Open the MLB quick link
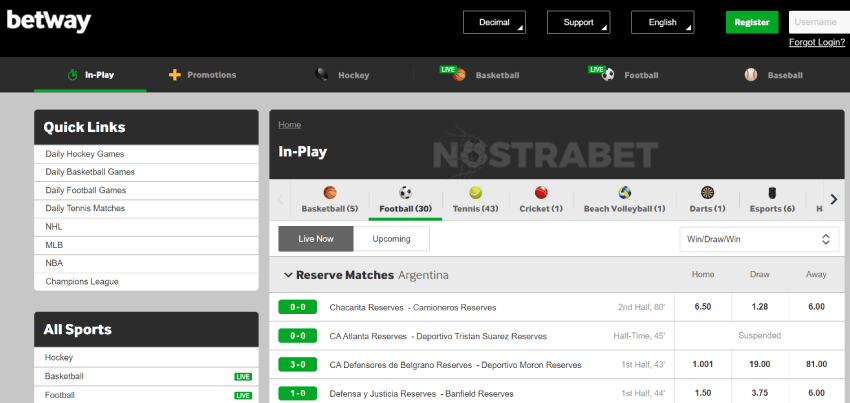The width and height of the screenshot is (850, 403). 146,245
